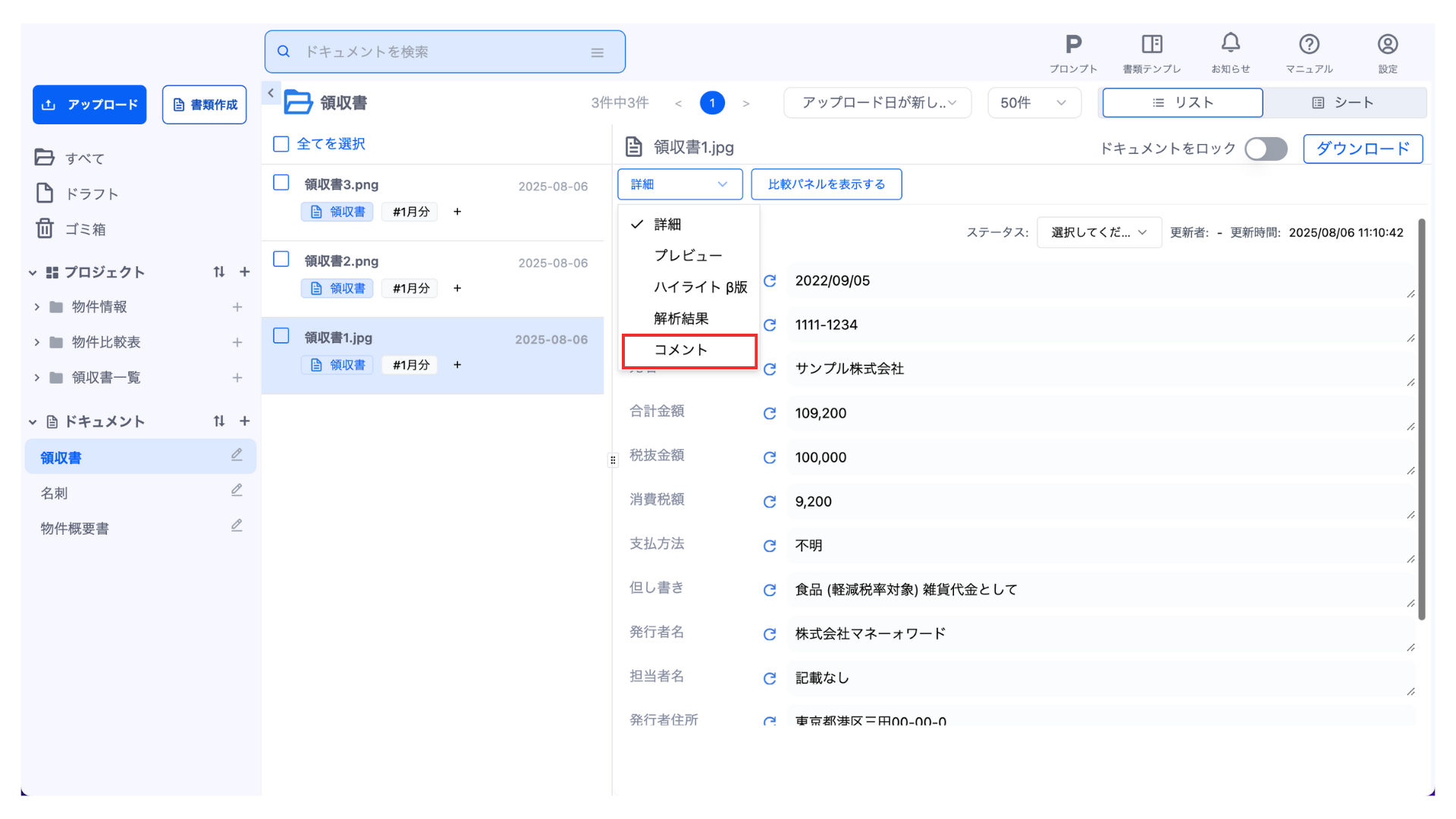The height and width of the screenshot is (819, 1456).
Task: Click refresh icon beside 合計金額 field
Action: click(769, 413)
